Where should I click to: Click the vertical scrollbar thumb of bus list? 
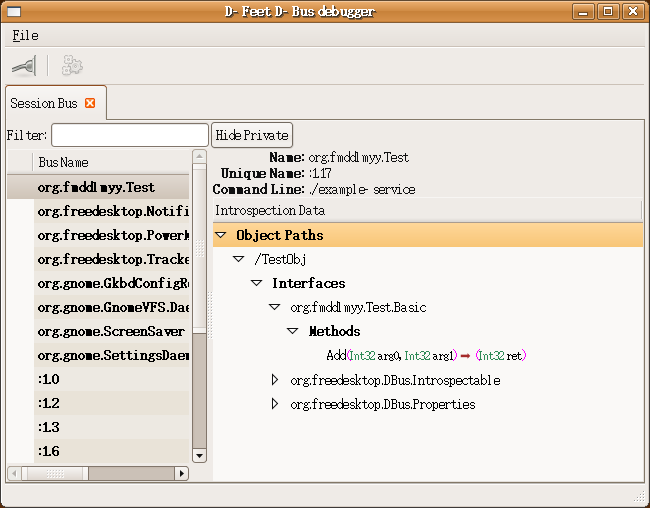coord(199,248)
